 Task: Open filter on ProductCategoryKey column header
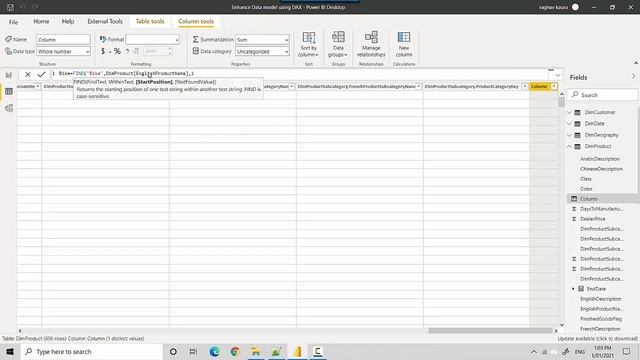[x=525, y=86]
